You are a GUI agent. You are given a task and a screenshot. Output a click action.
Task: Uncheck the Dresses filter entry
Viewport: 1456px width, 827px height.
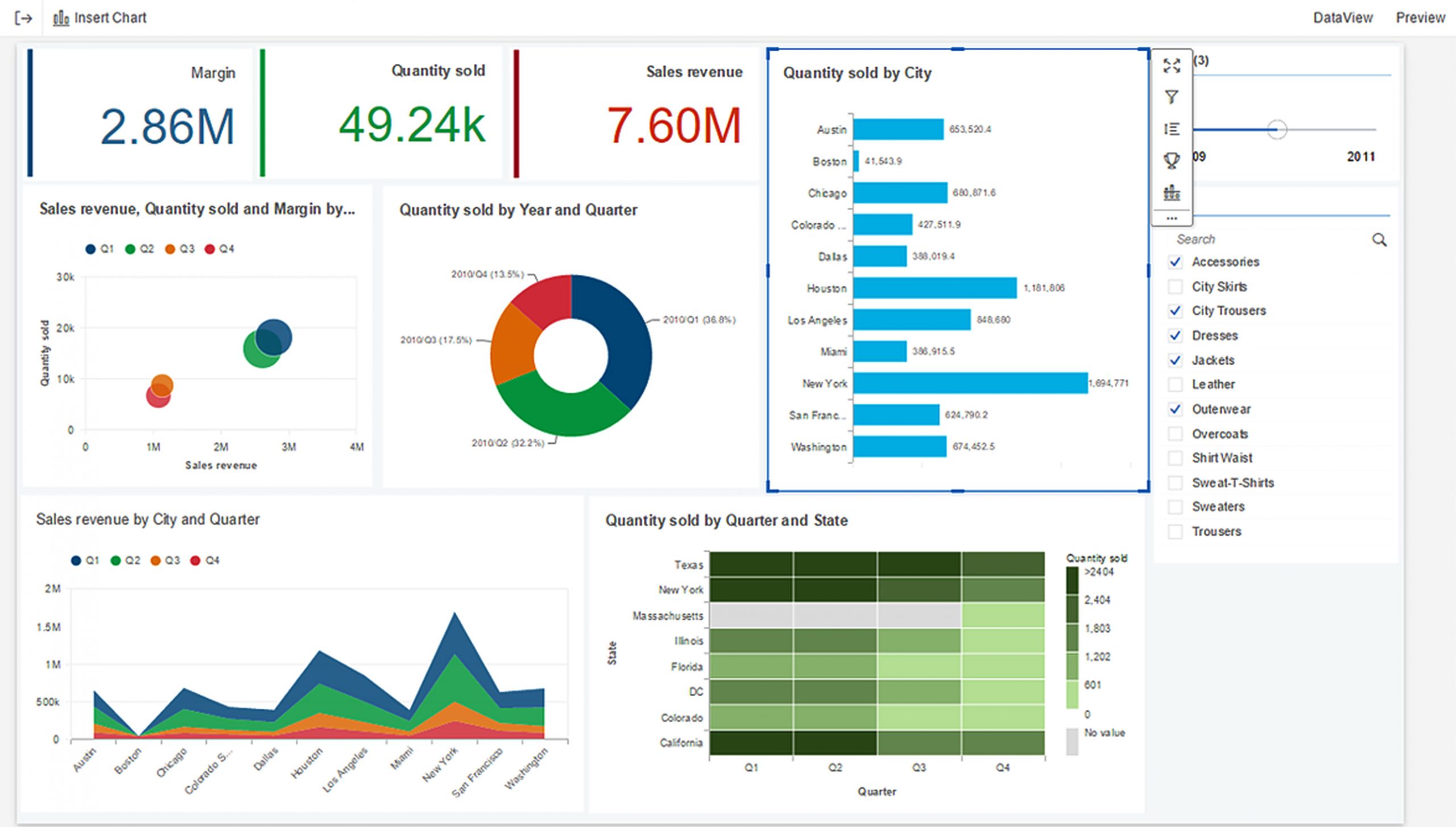[1175, 336]
